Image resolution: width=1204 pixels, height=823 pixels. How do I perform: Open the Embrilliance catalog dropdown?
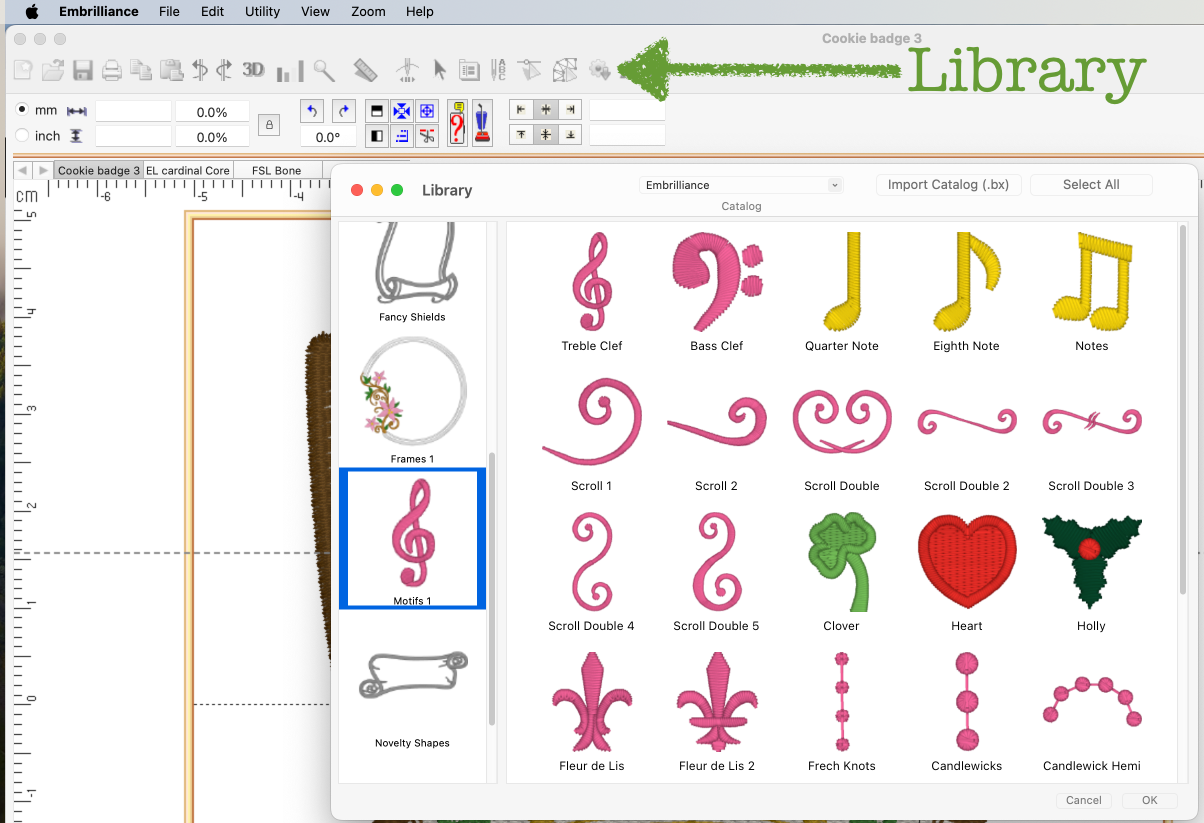pos(740,185)
